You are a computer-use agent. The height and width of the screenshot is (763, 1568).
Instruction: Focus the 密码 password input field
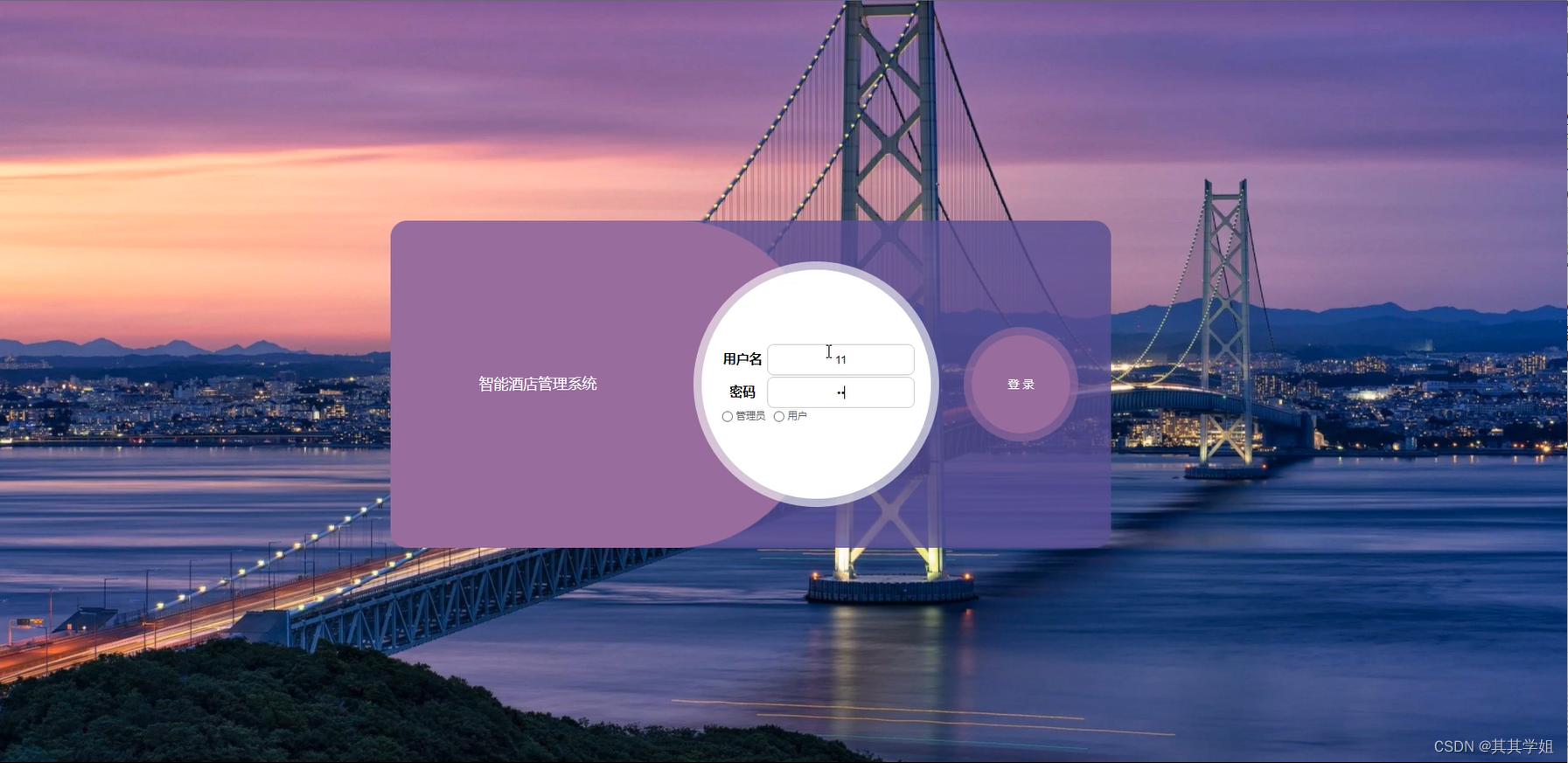click(x=840, y=392)
